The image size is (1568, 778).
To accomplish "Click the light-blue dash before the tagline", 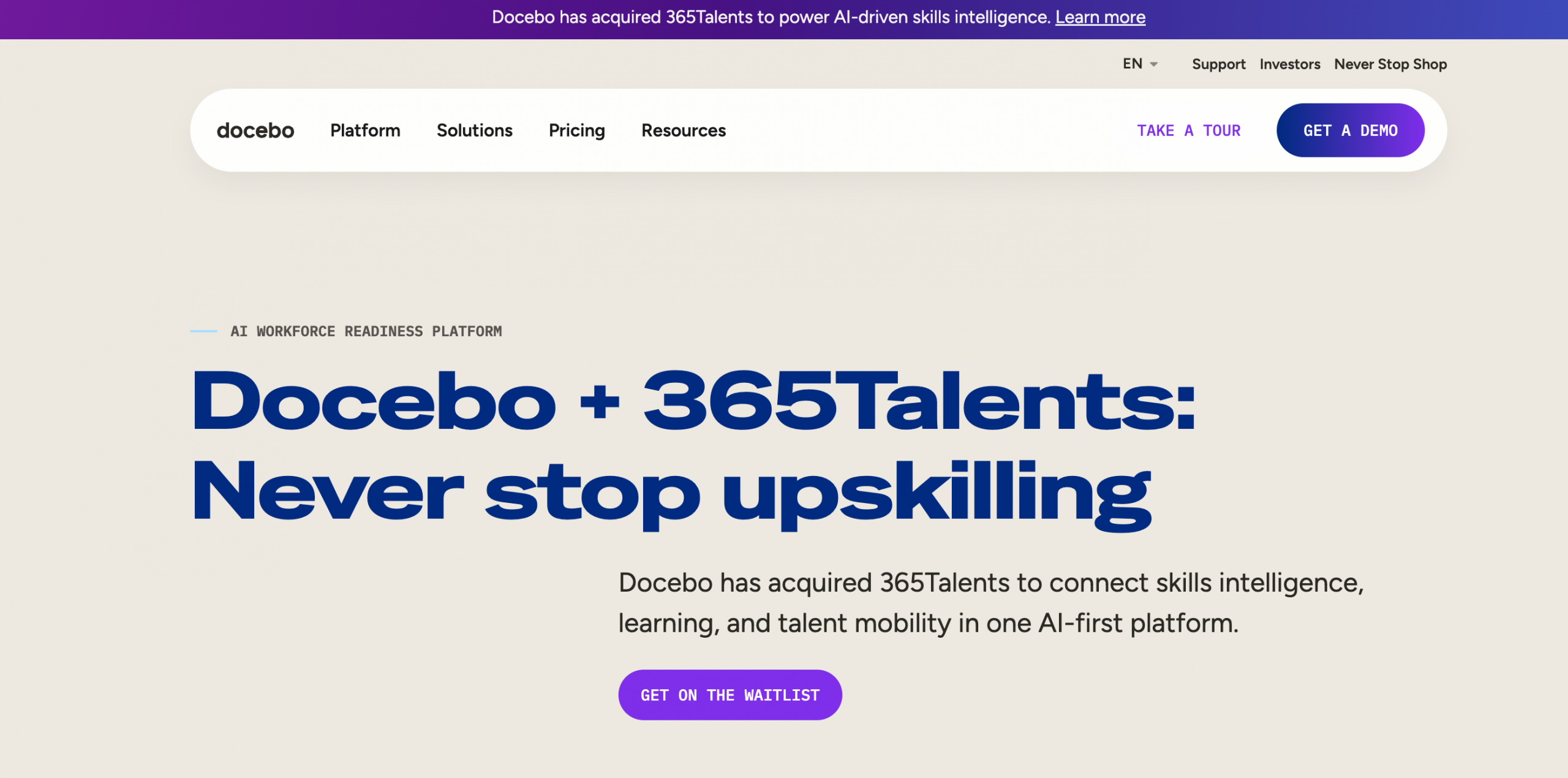I will (x=203, y=331).
